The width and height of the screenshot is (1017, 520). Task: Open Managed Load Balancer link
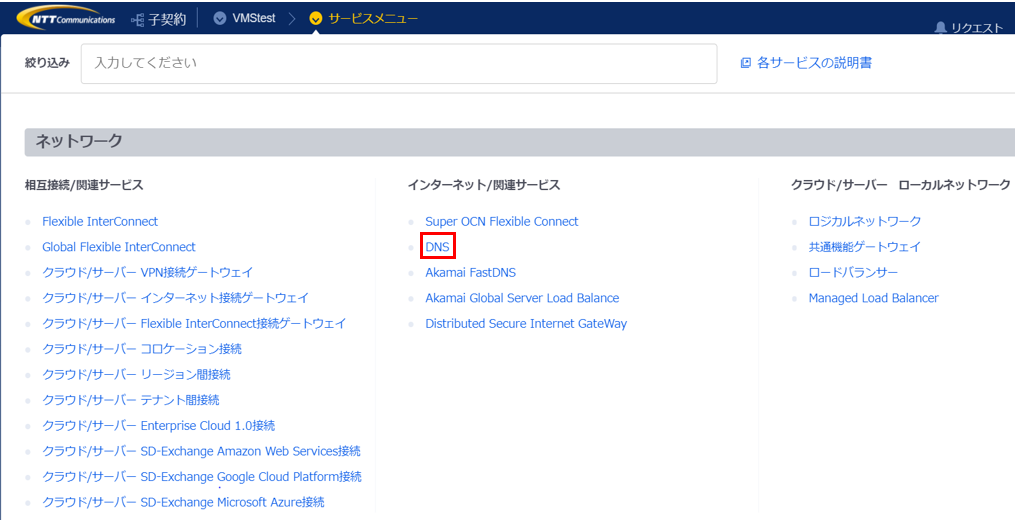point(873,298)
